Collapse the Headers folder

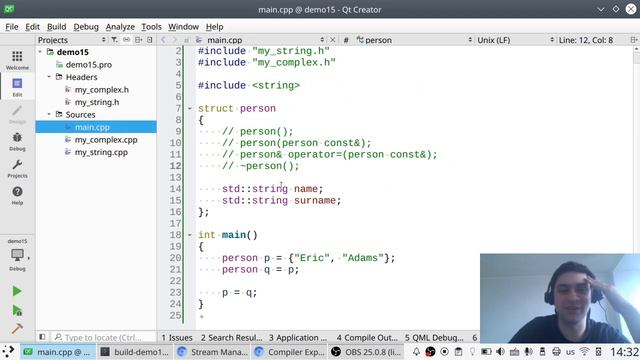49,77
